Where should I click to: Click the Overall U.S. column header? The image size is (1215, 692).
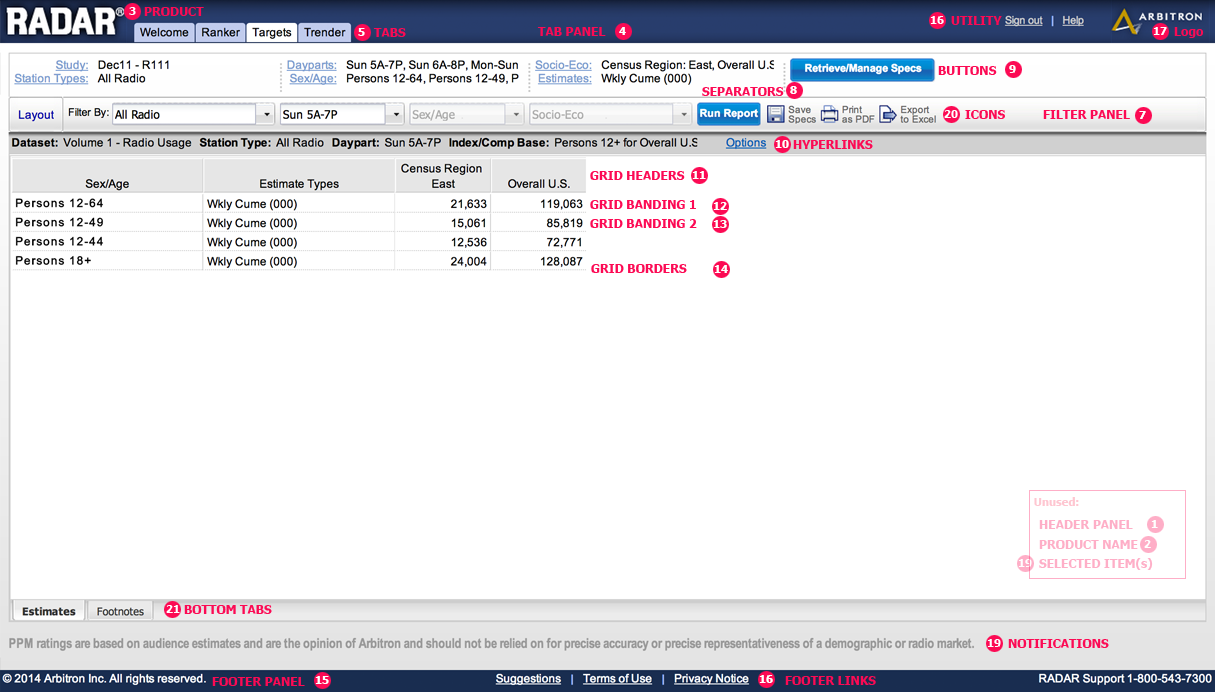click(x=539, y=176)
